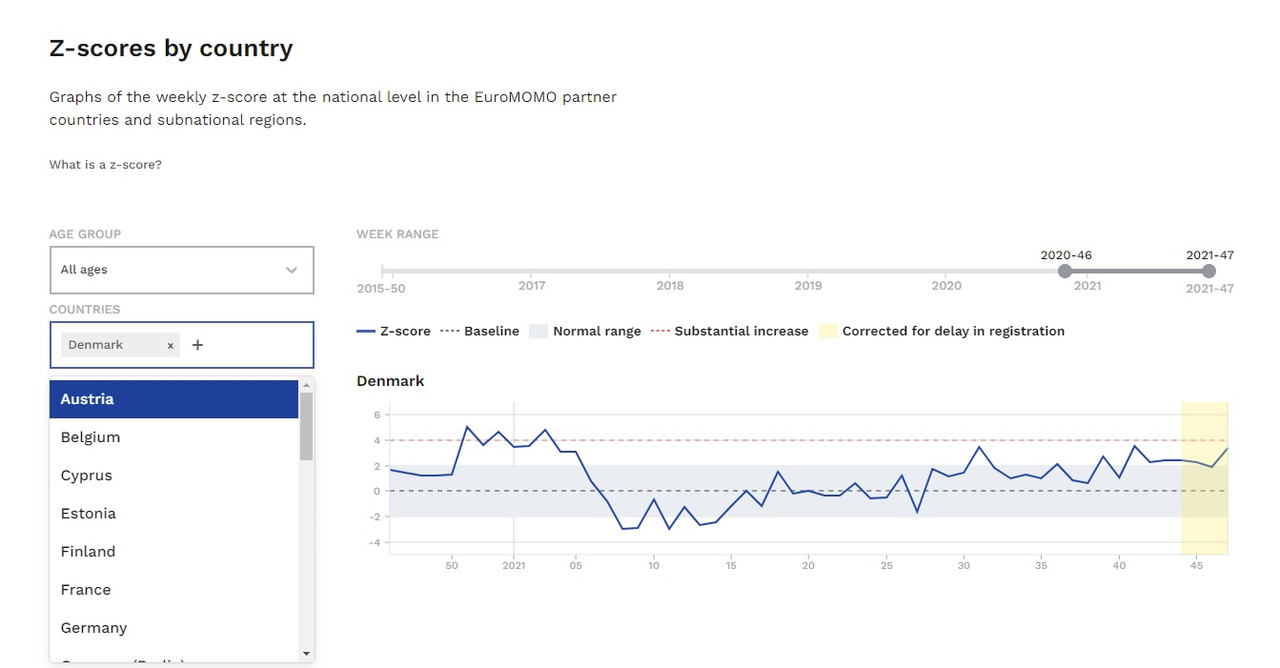This screenshot has height=668, width=1280.
Task: Click the country list scrollbar thumb
Action: tap(306, 426)
